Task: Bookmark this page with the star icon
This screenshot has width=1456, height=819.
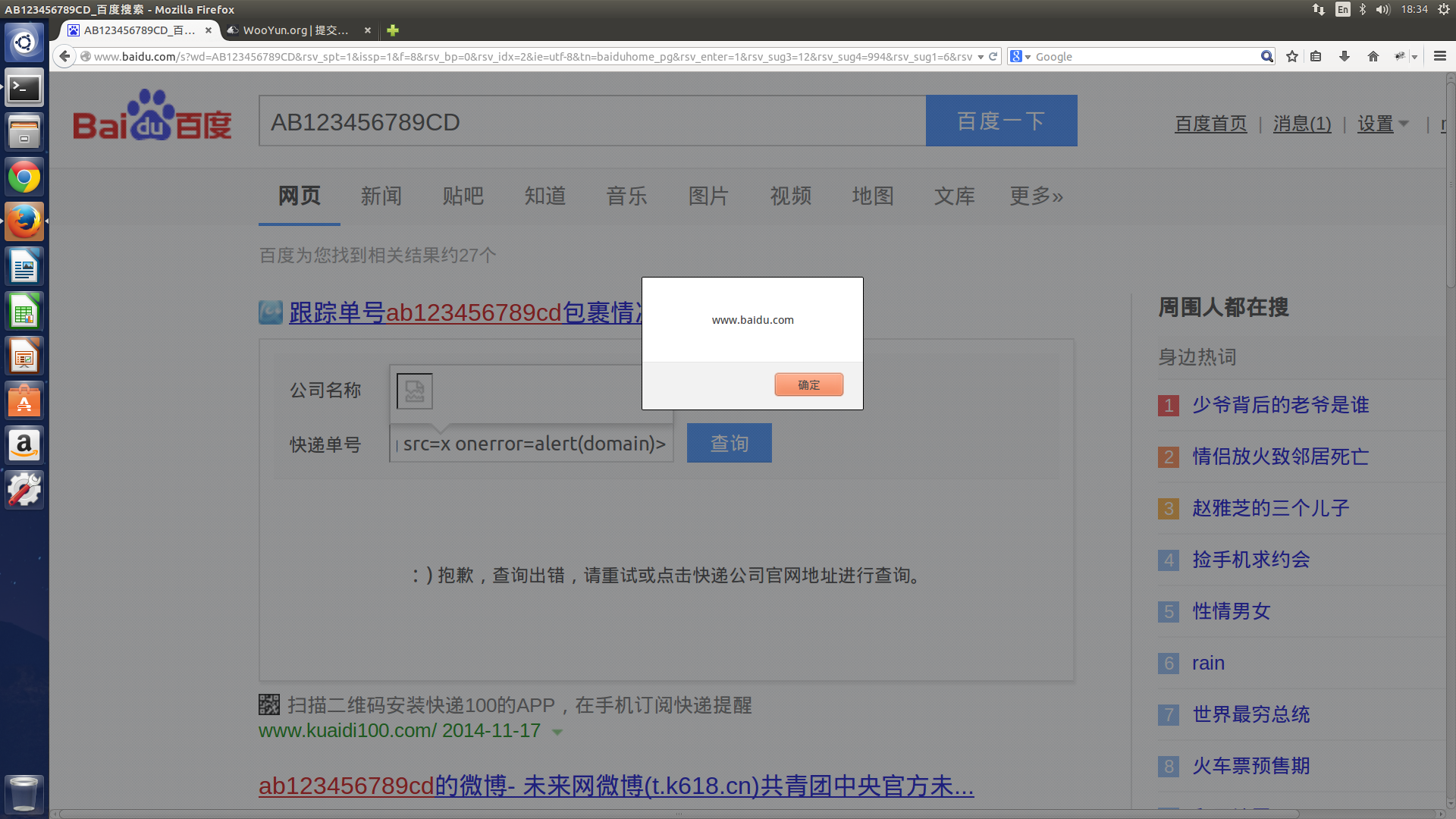Action: pos(1292,57)
